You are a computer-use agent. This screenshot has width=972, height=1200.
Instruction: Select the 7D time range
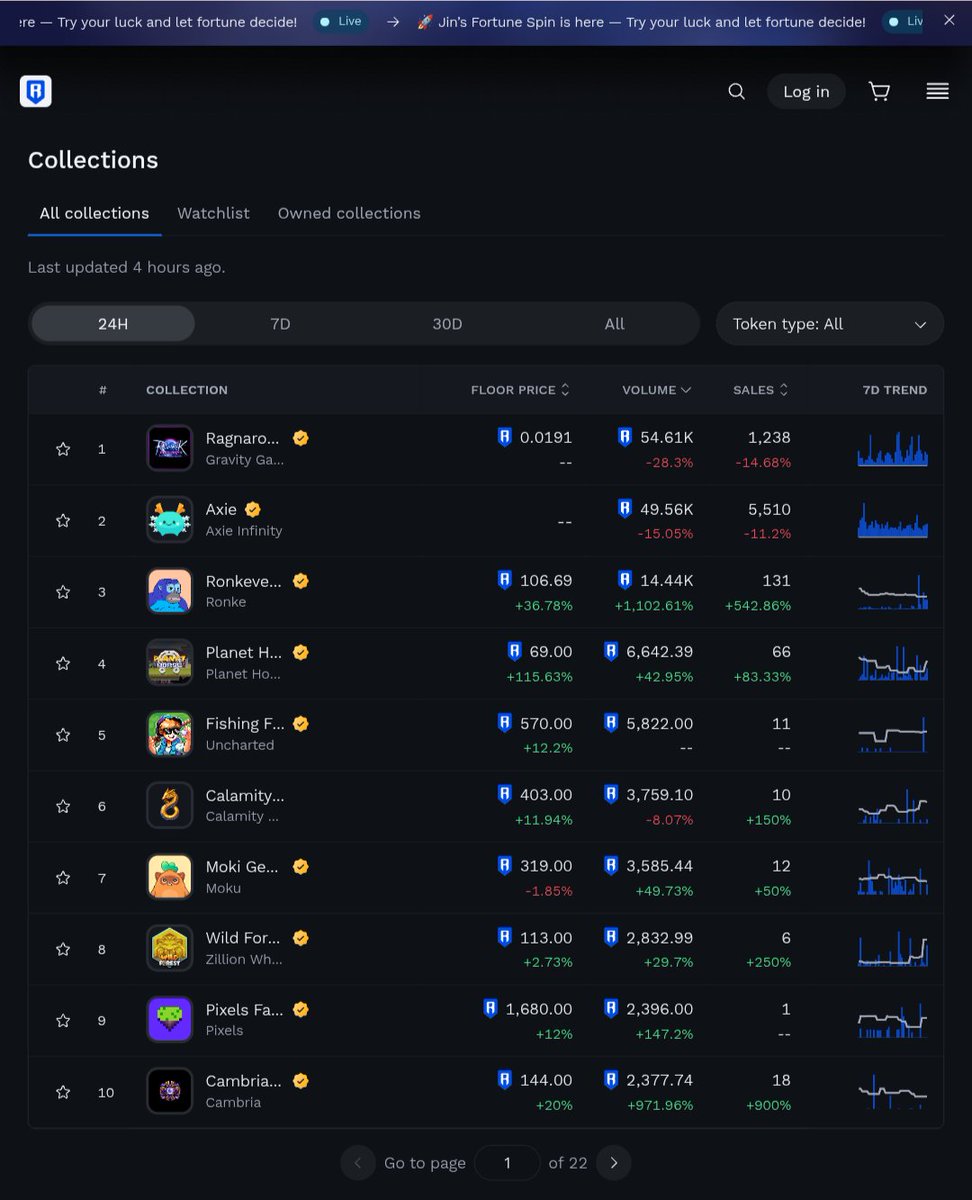pyautogui.click(x=280, y=324)
